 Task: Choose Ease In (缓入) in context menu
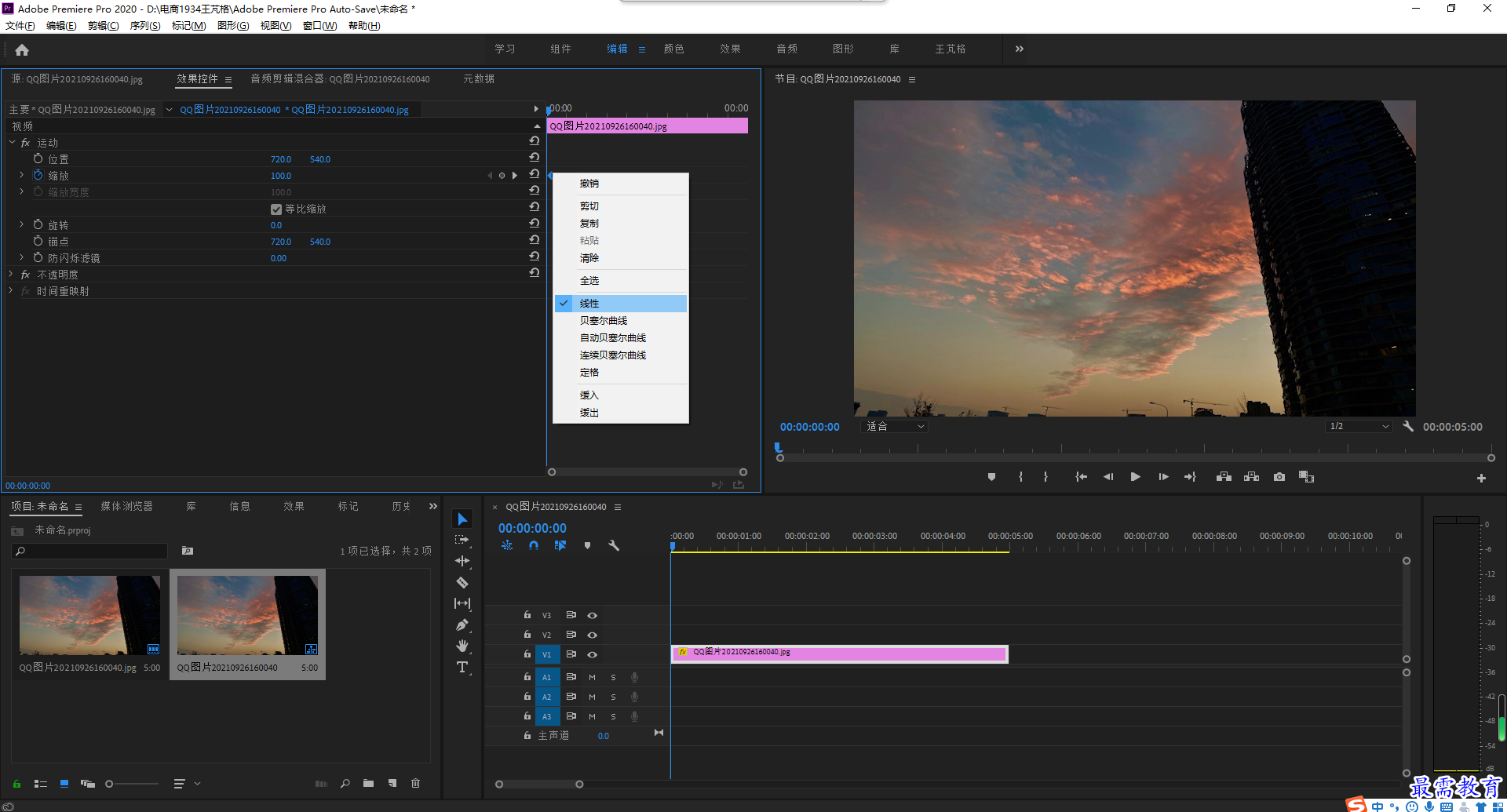[x=621, y=395]
